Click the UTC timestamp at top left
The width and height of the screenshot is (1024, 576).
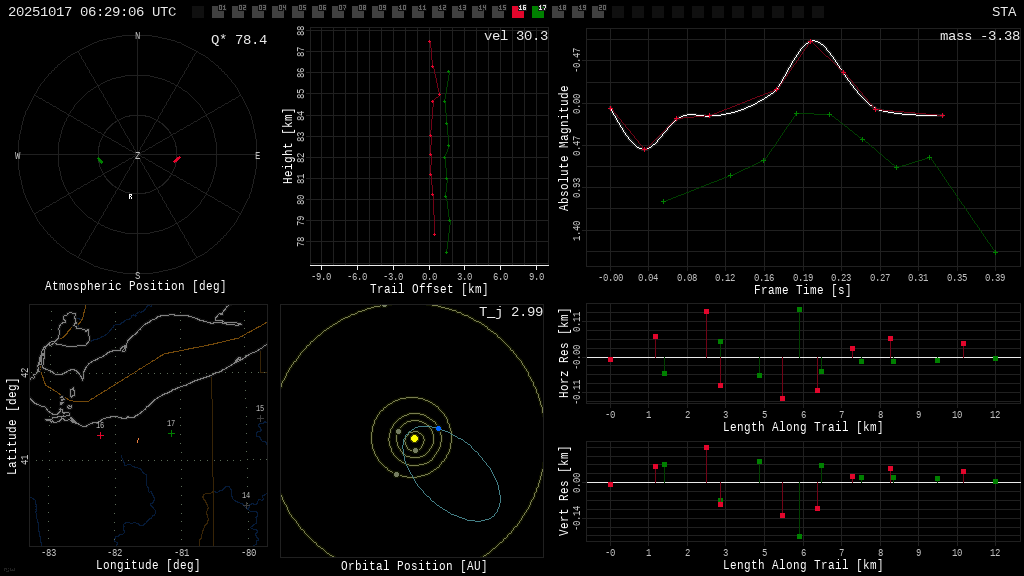92,12
